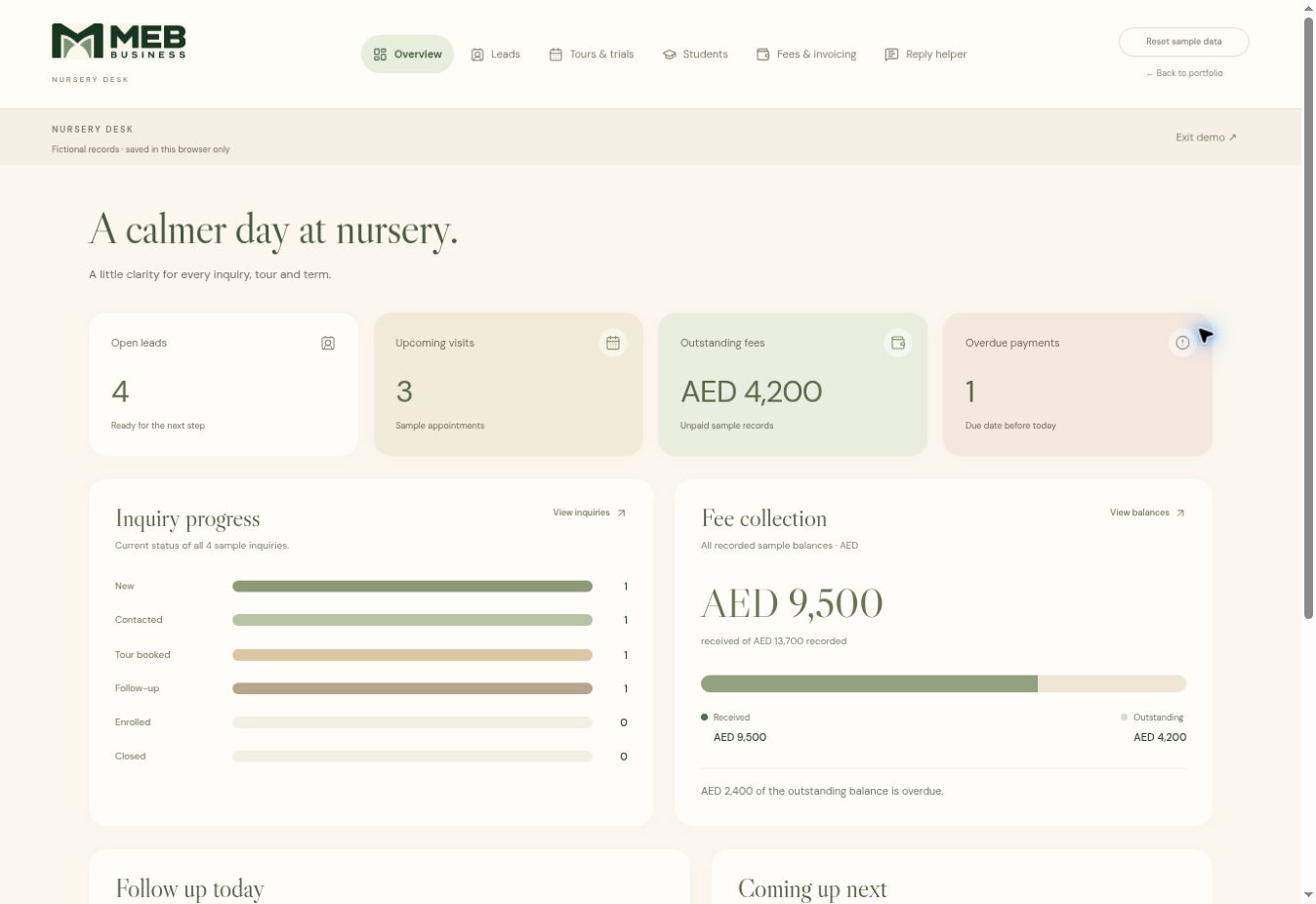1316x904 pixels.
Task: Switch to the Leads tab
Action: (x=495, y=55)
